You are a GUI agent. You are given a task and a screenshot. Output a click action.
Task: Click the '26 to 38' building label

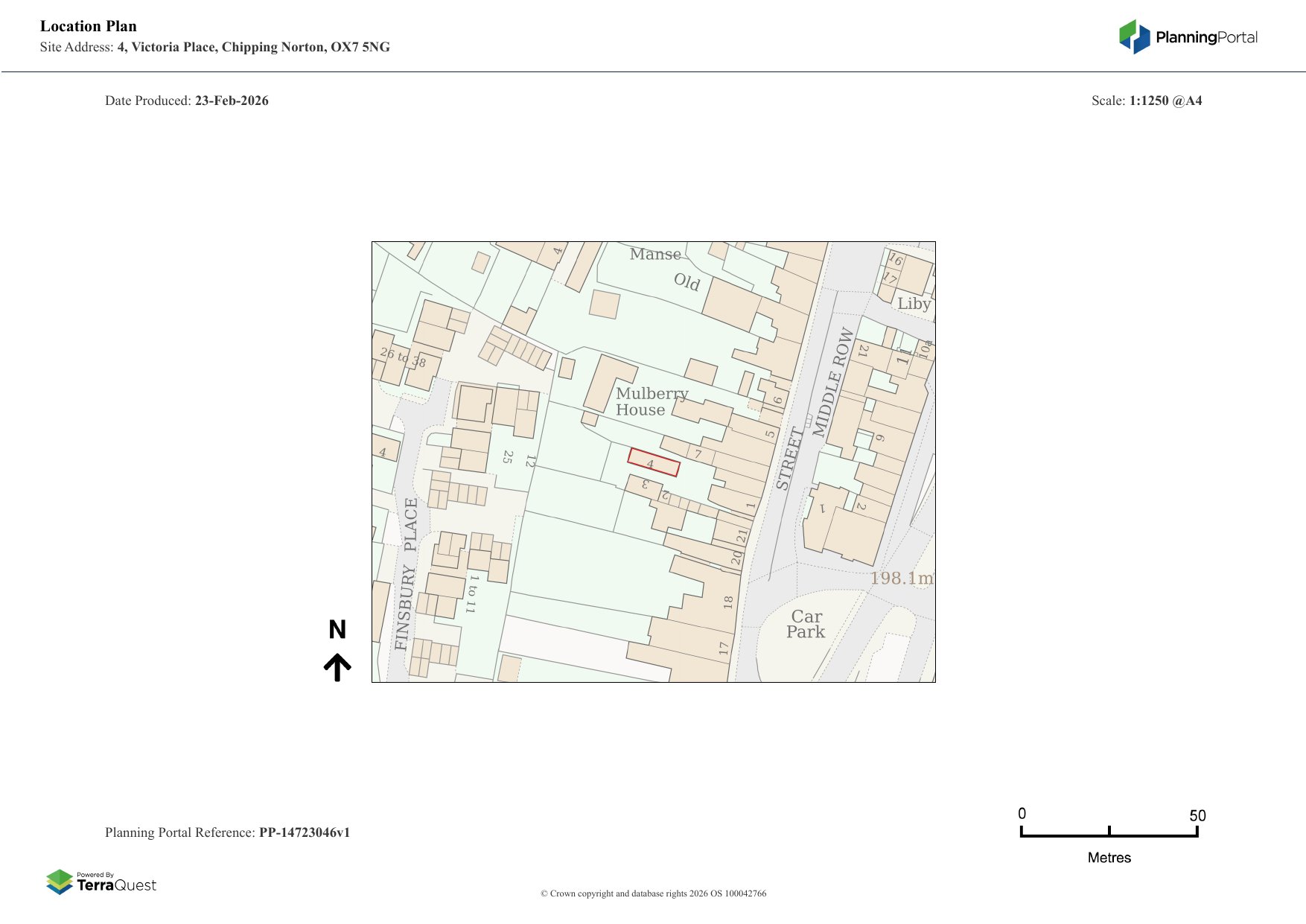(403, 357)
